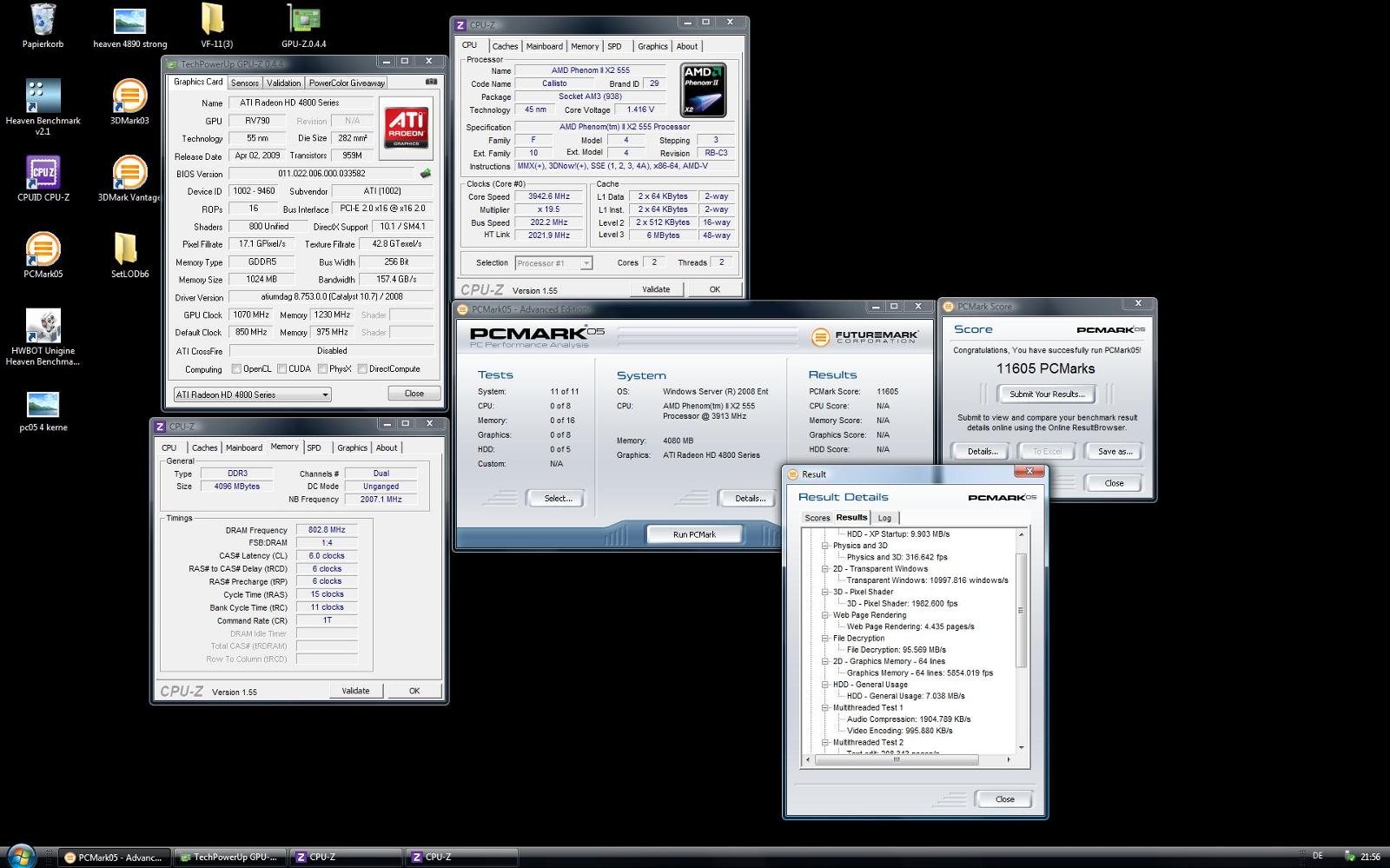Viewport: 1390px width, 868px height.
Task: Launch the GPU-Z.0.4.4 desktop icon
Action: tap(303, 26)
